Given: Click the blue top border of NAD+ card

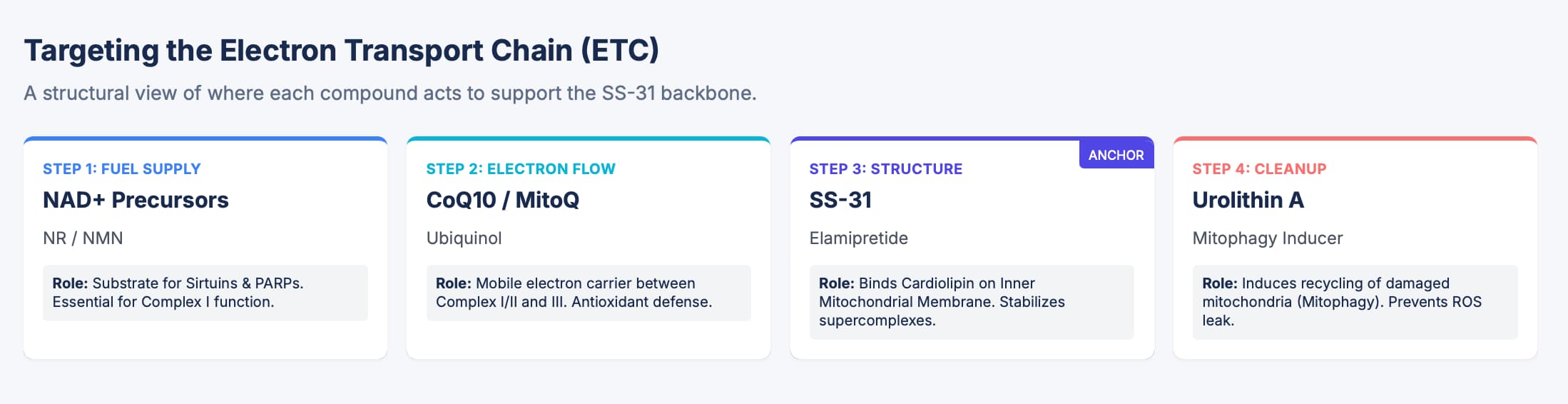Looking at the screenshot, I should point(205,138).
